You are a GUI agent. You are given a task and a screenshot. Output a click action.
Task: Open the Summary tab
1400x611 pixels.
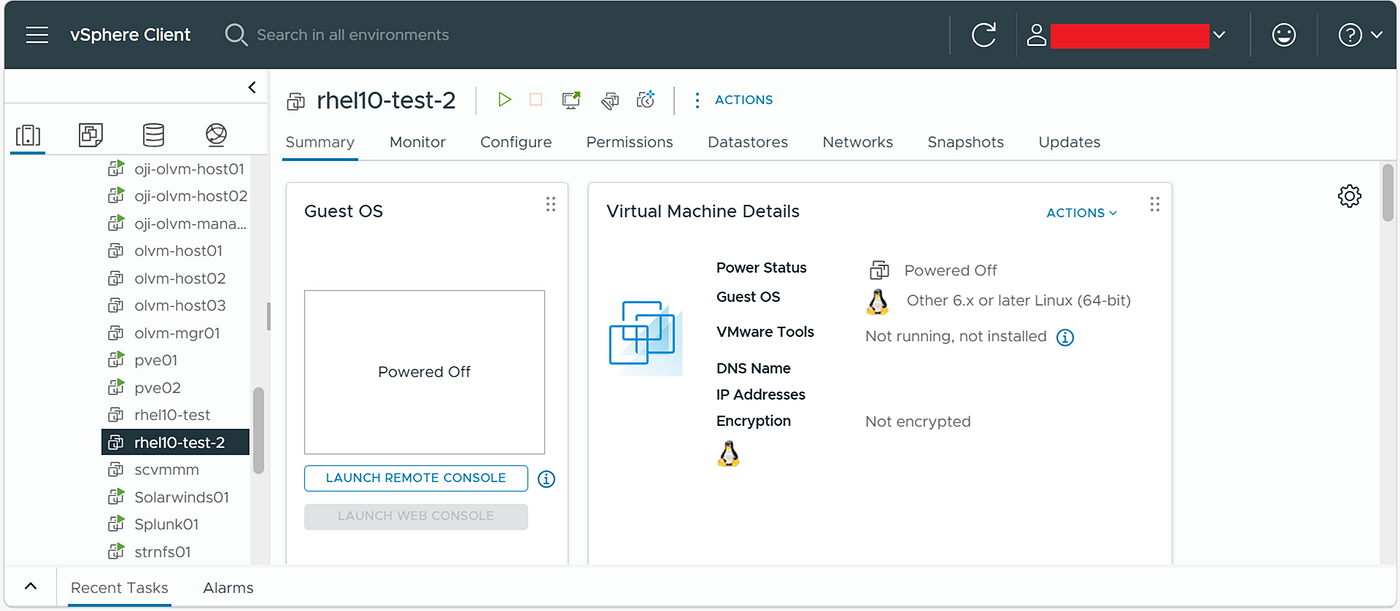click(x=320, y=142)
